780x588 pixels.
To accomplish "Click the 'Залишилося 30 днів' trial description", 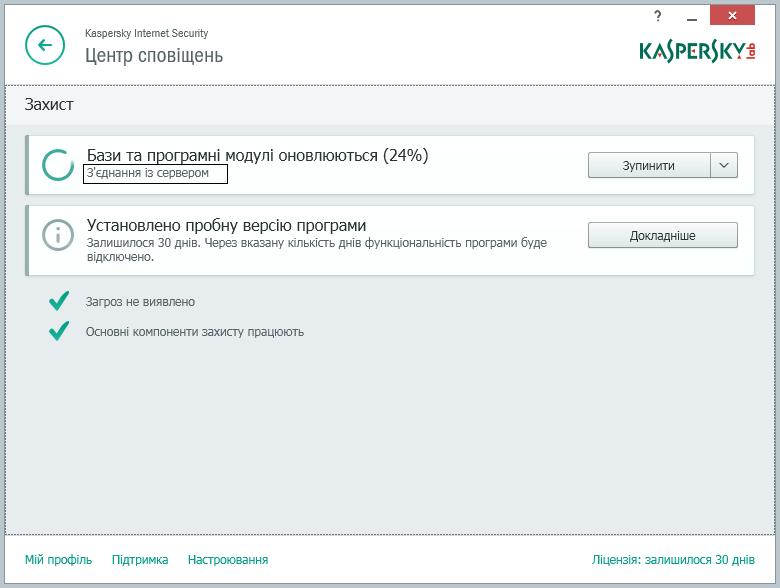I will tap(317, 250).
